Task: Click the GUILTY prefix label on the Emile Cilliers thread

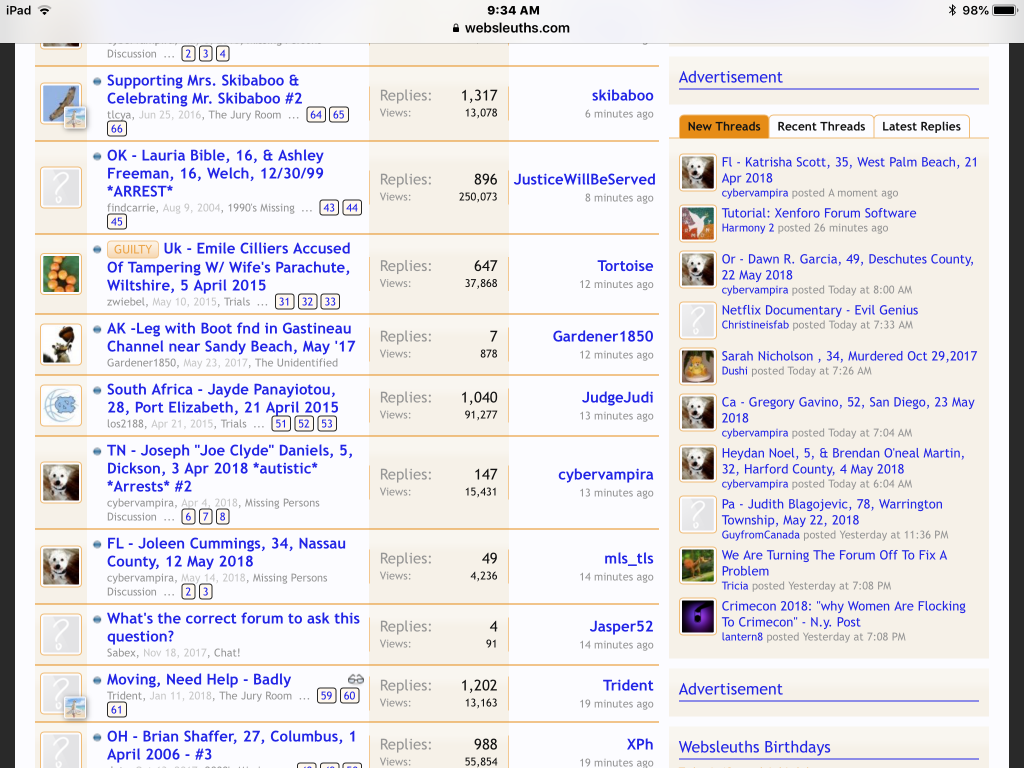Action: [x=133, y=249]
